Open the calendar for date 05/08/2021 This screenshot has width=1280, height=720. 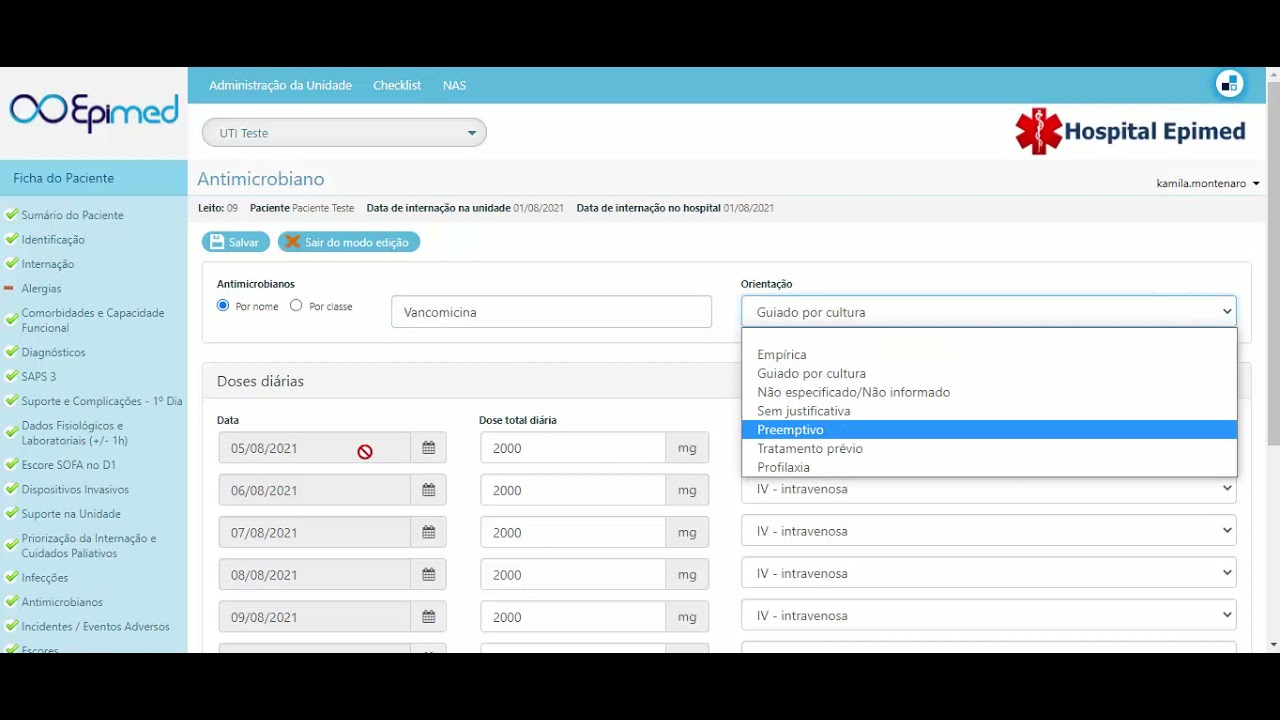428,448
